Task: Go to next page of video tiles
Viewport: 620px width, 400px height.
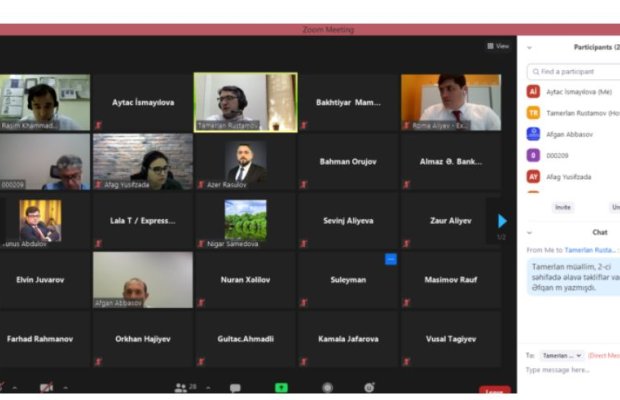Action: click(502, 221)
